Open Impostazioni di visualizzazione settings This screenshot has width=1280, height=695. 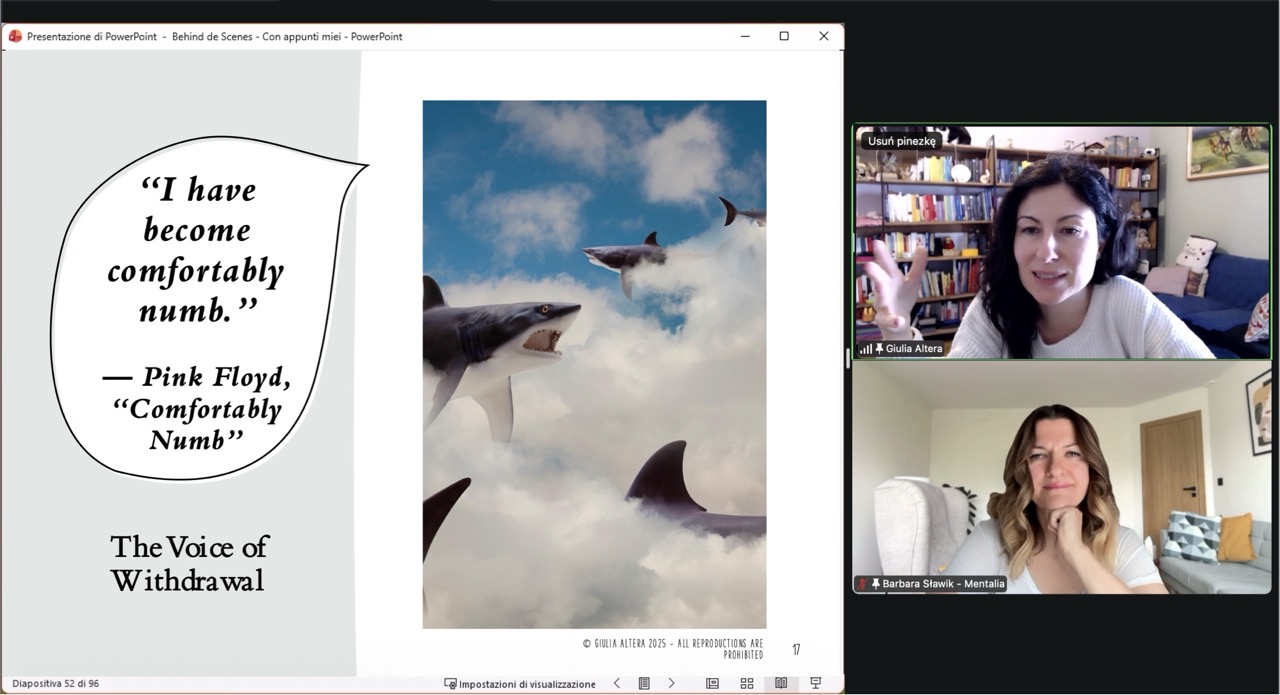click(x=520, y=684)
